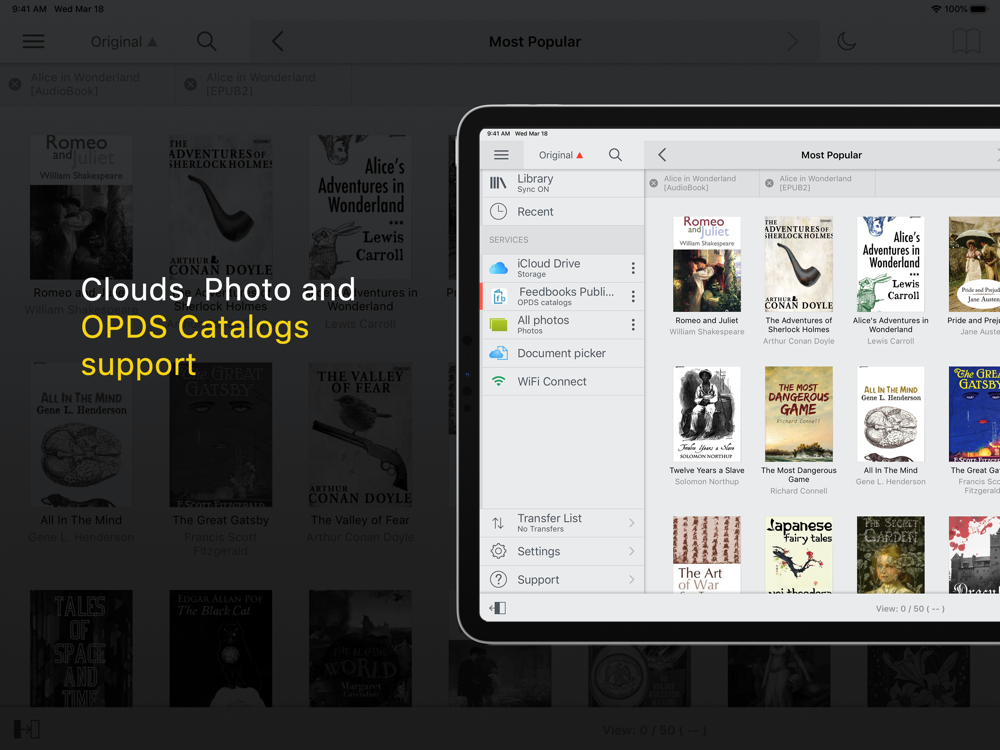Select the All photos green icon
The height and width of the screenshot is (750, 1000).
pos(498,325)
